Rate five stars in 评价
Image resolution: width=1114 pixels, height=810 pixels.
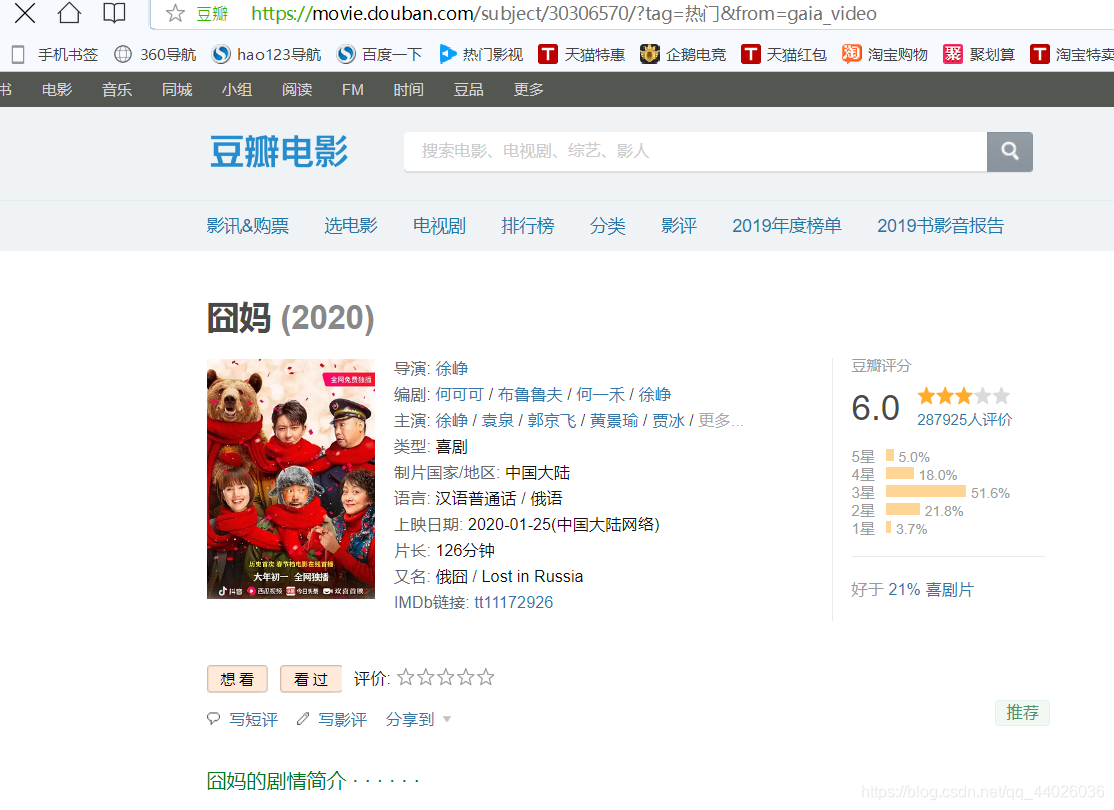click(x=485, y=677)
